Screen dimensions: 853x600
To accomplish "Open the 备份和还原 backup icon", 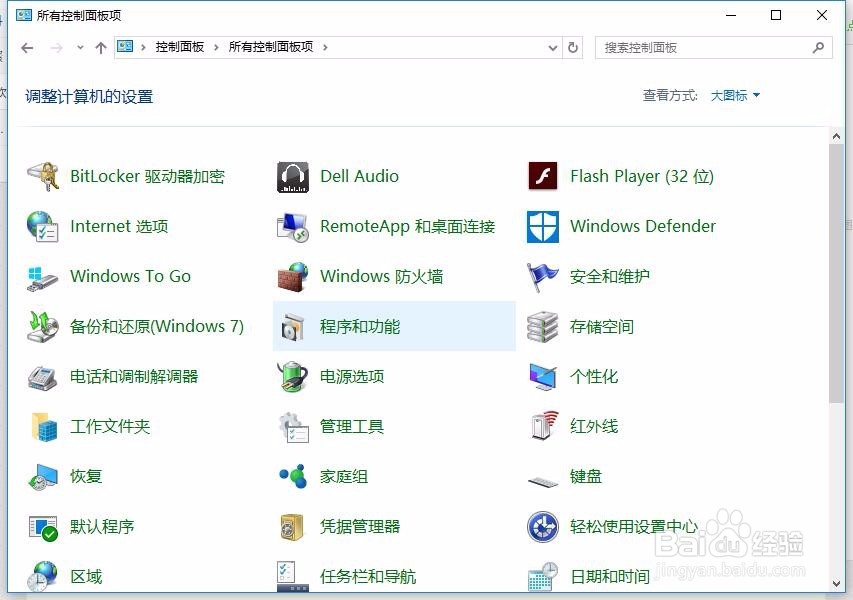I will [43, 326].
